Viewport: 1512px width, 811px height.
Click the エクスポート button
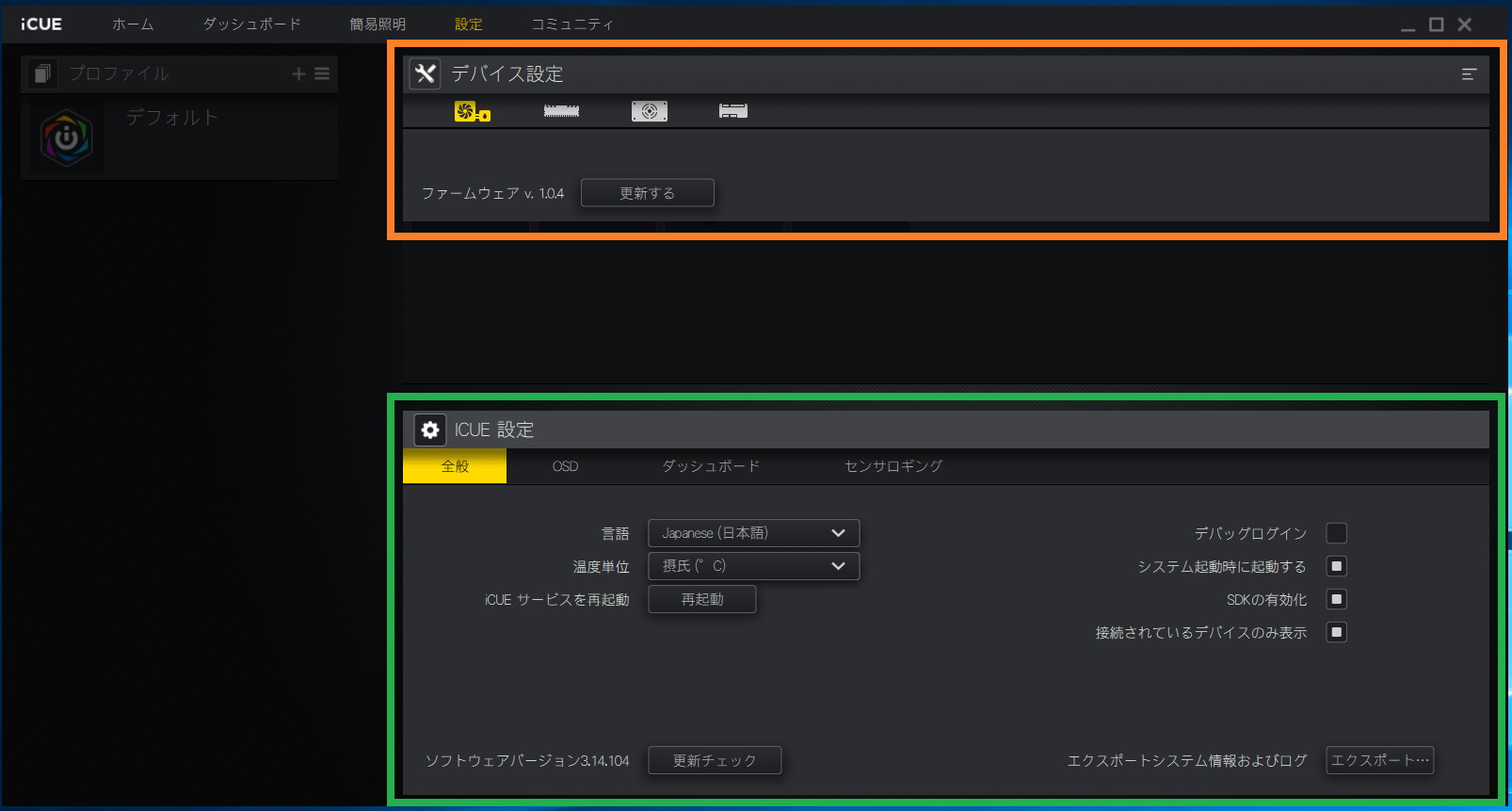(x=1380, y=760)
